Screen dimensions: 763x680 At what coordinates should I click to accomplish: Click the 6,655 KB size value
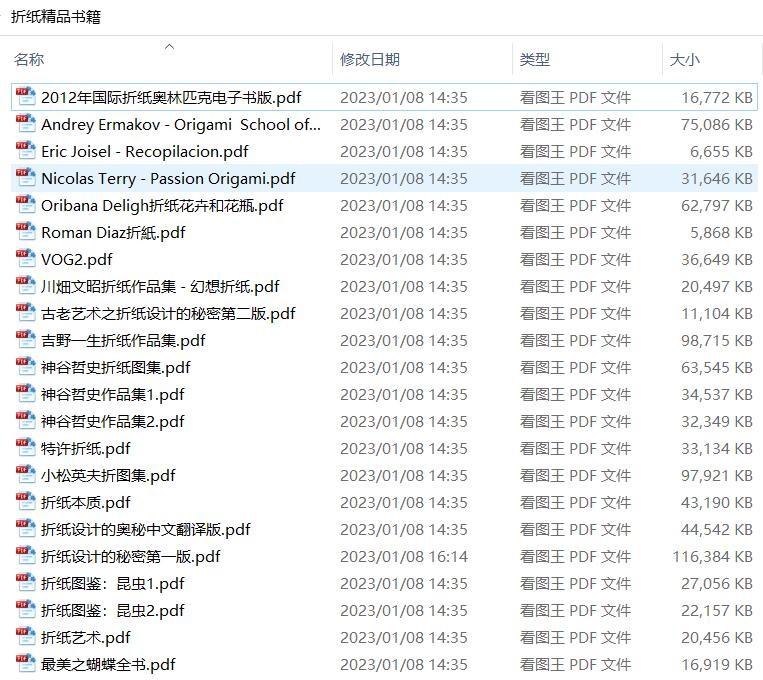pos(721,151)
